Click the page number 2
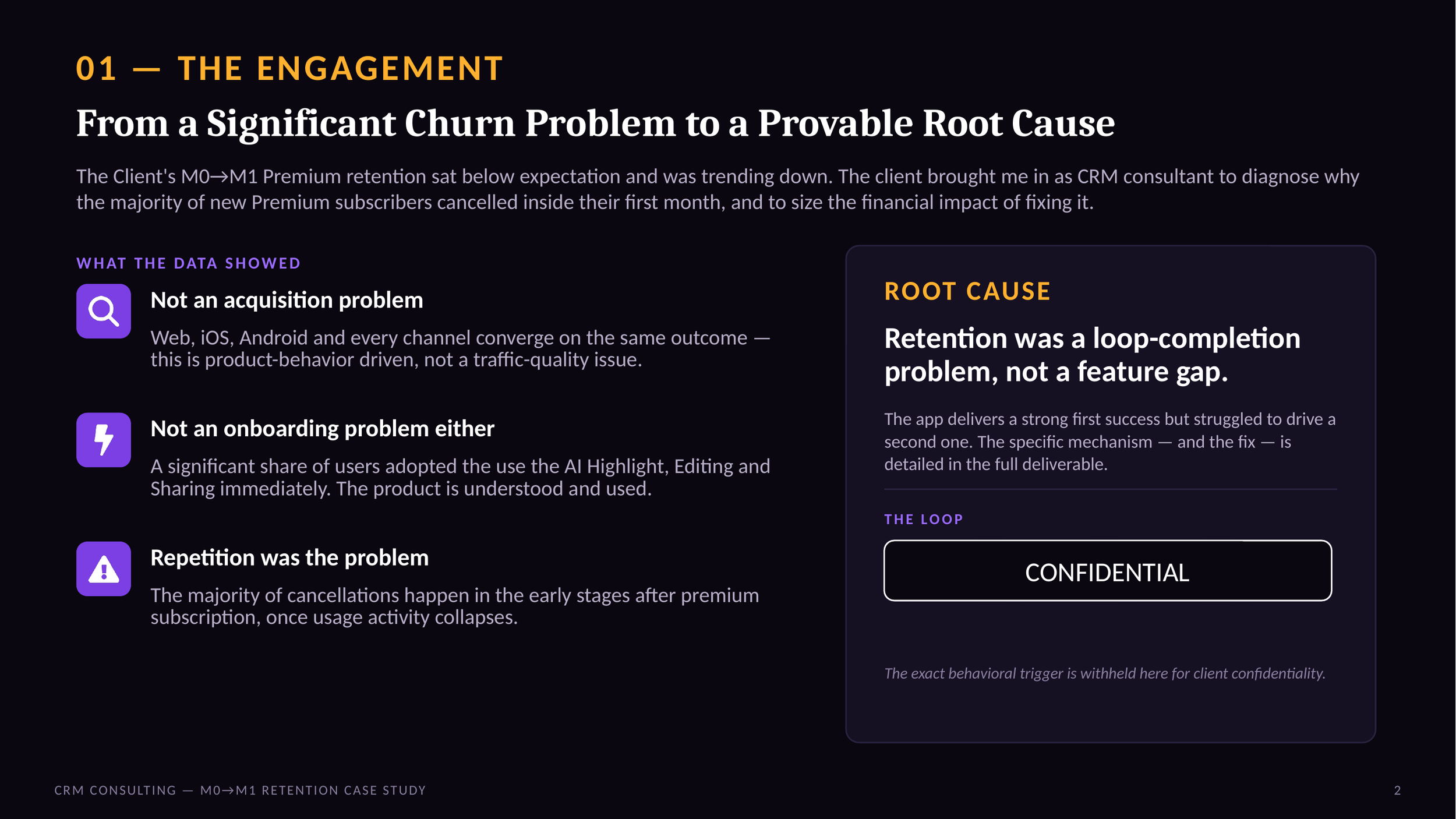Screen dimensions: 1456x819 click(1397, 790)
